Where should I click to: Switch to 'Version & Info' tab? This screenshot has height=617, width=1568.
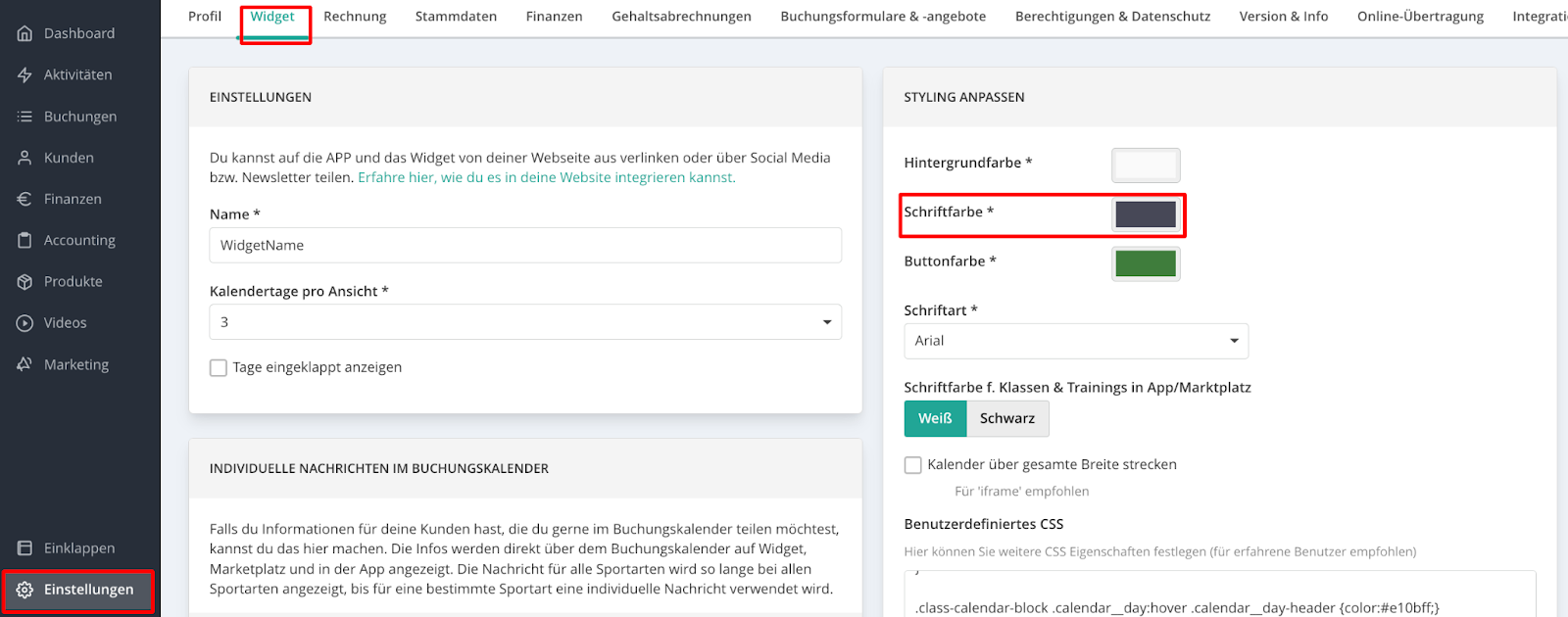coord(1284,17)
